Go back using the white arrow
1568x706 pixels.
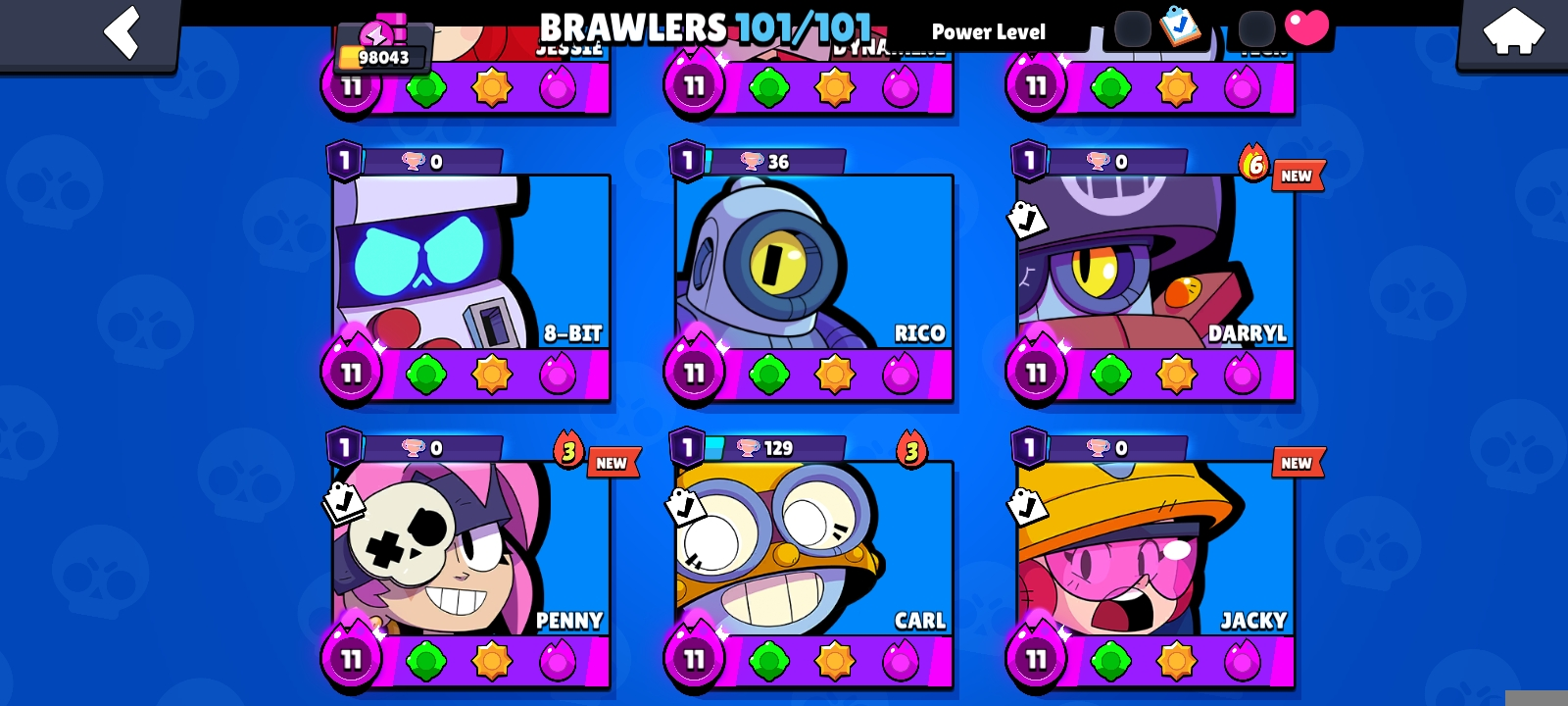point(122,31)
